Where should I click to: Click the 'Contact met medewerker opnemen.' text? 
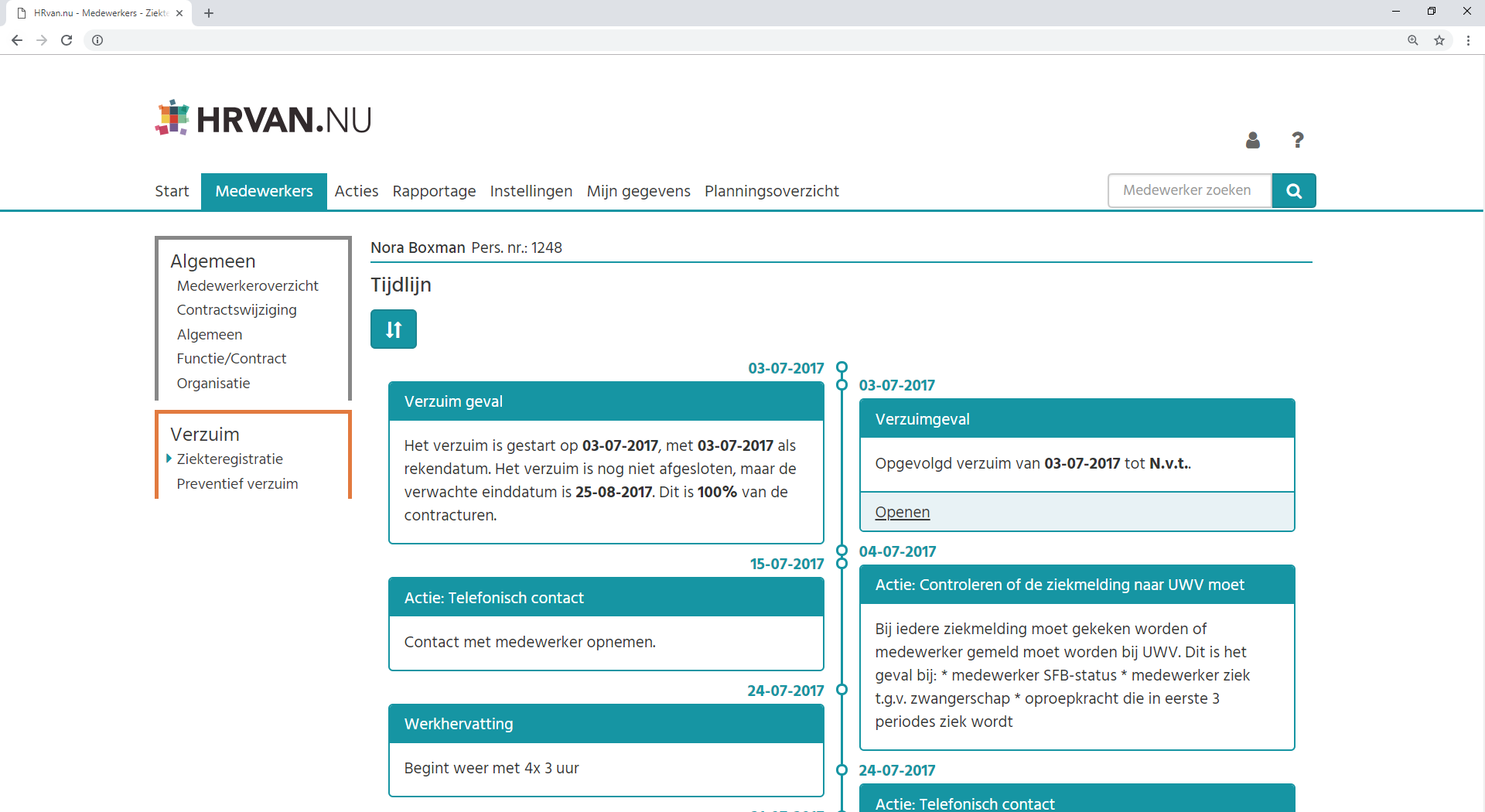[x=530, y=642]
